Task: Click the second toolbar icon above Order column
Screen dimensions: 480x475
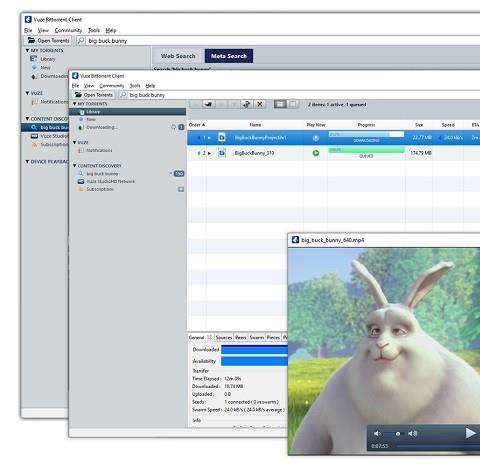Action: [208, 104]
